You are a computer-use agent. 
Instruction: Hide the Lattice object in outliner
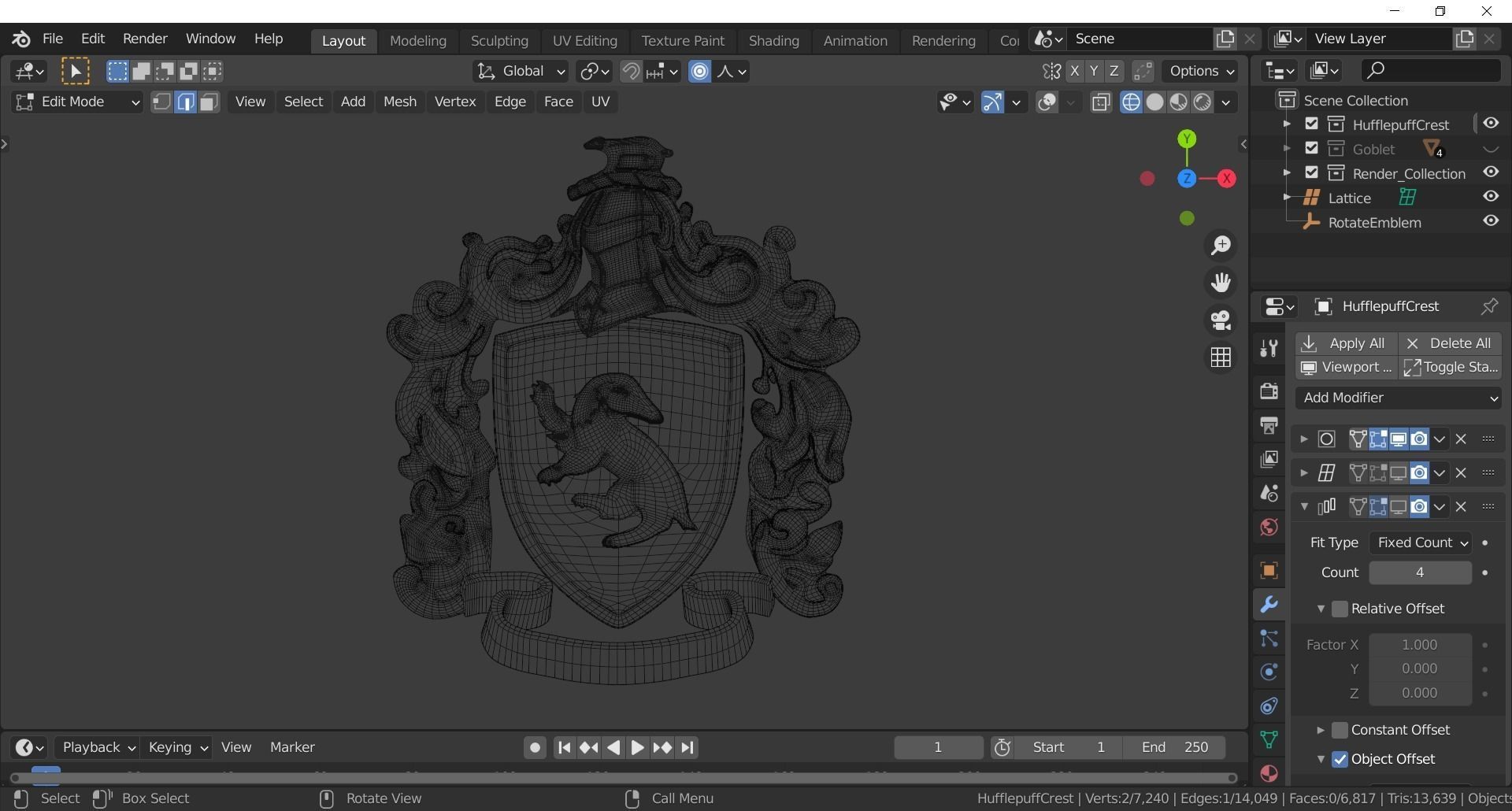pyautogui.click(x=1491, y=197)
